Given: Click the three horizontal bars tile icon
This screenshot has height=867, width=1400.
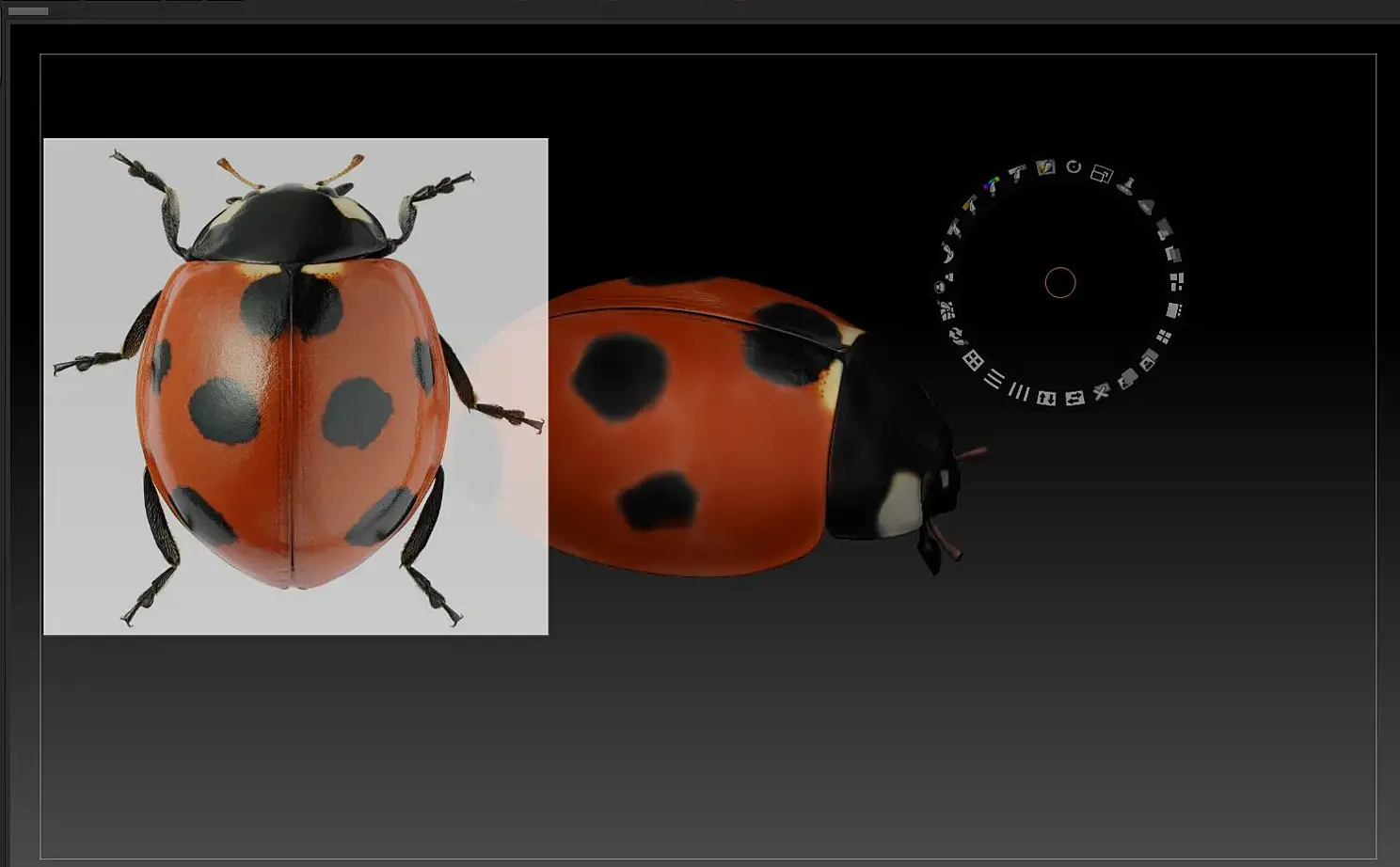Looking at the screenshot, I should pos(994,378).
